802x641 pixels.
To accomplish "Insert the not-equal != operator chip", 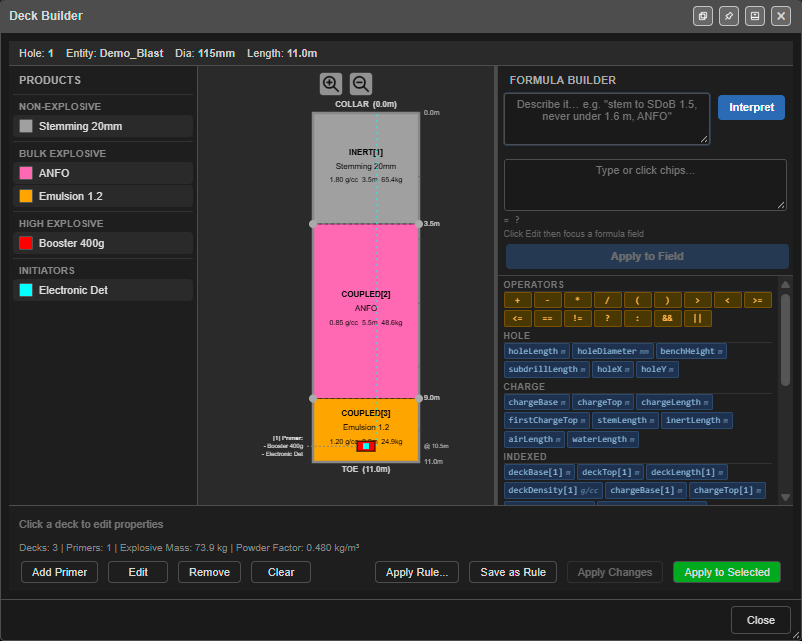I will point(577,318).
